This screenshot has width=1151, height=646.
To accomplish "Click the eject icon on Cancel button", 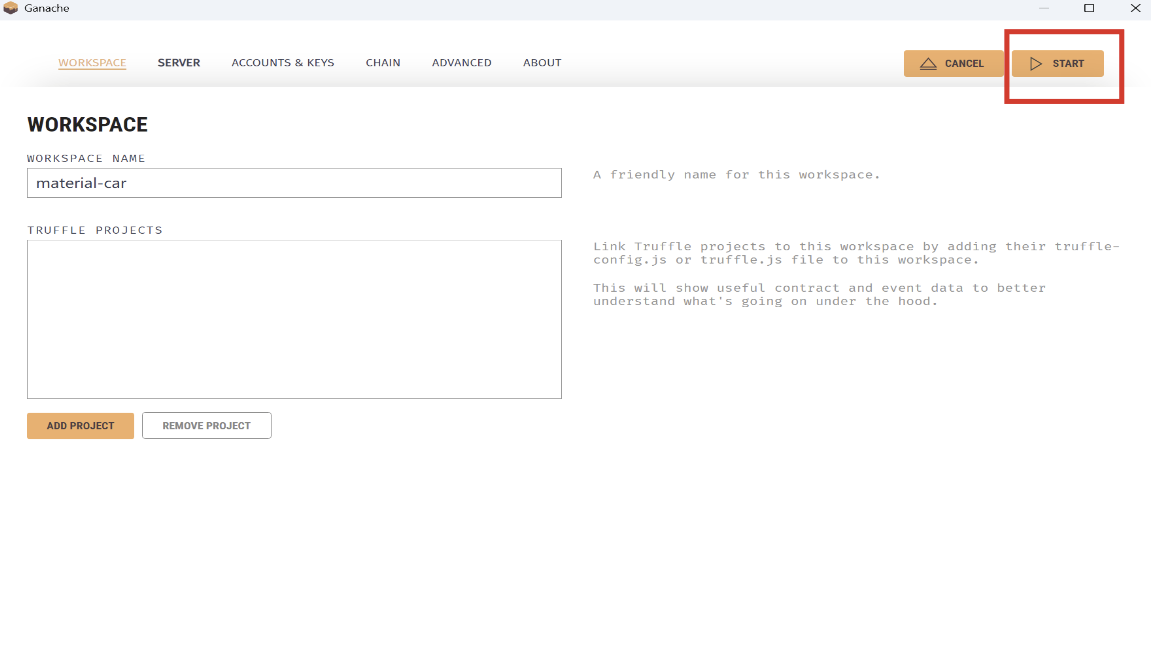I will click(928, 64).
